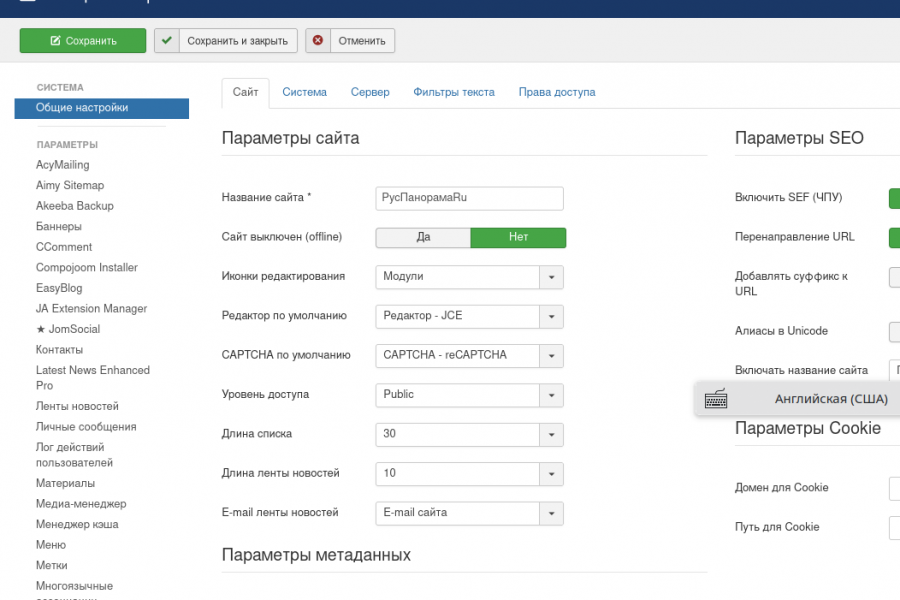Open the CAPTCHA по умолчанию dropdown
Image resolution: width=900 pixels, height=600 pixels.
coord(551,356)
